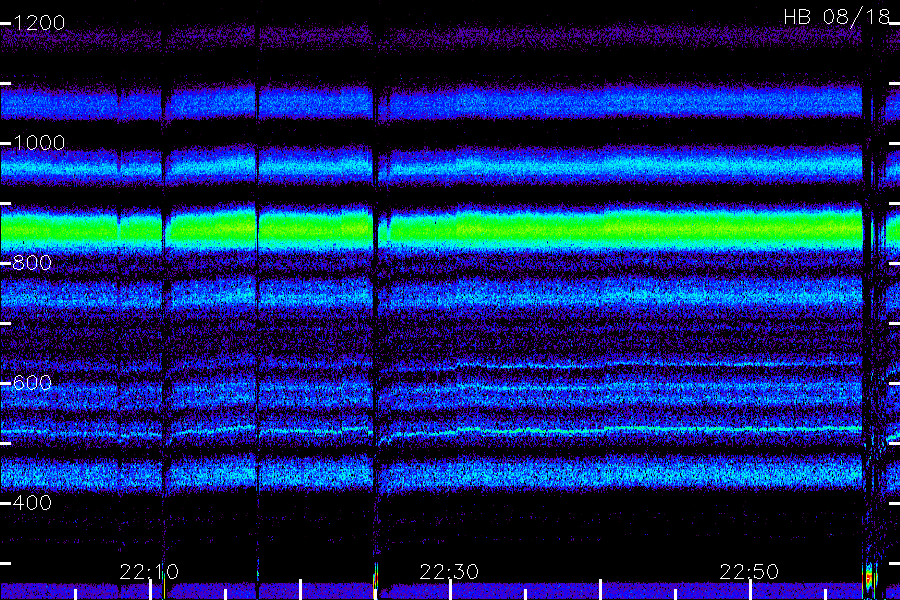Click the 800 frequency axis label
This screenshot has height=600, width=900.
coord(32,263)
